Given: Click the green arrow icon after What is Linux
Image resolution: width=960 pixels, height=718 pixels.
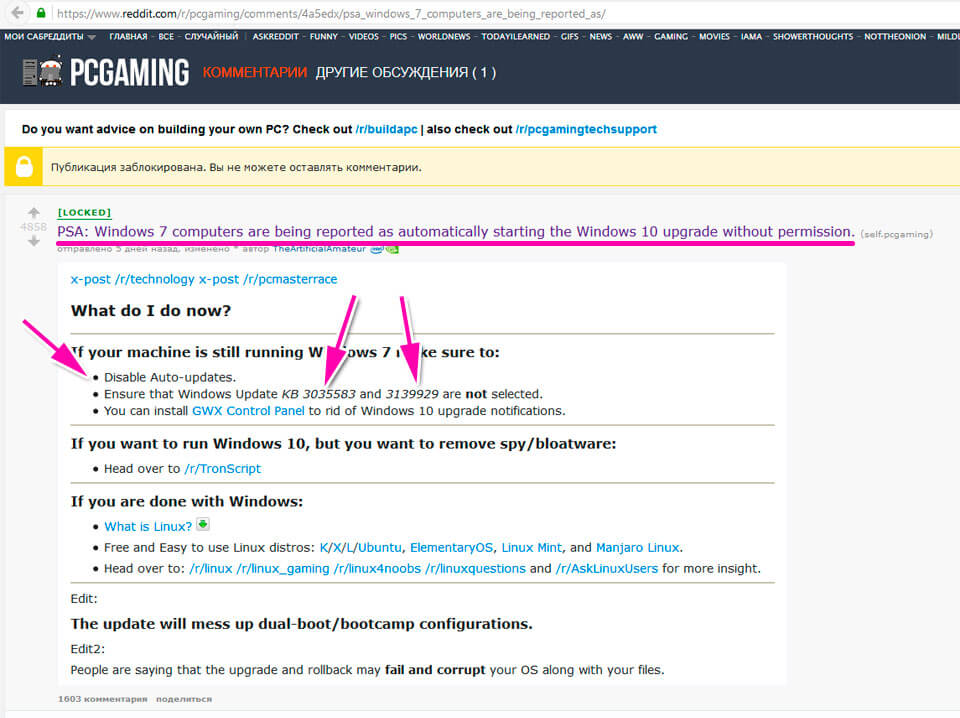Looking at the screenshot, I should 203,525.
